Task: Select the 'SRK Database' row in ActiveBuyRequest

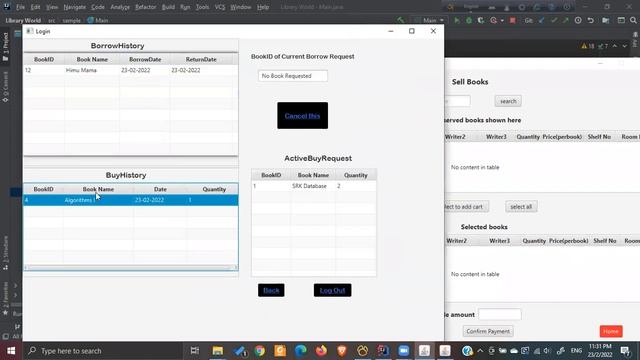Action: point(314,186)
